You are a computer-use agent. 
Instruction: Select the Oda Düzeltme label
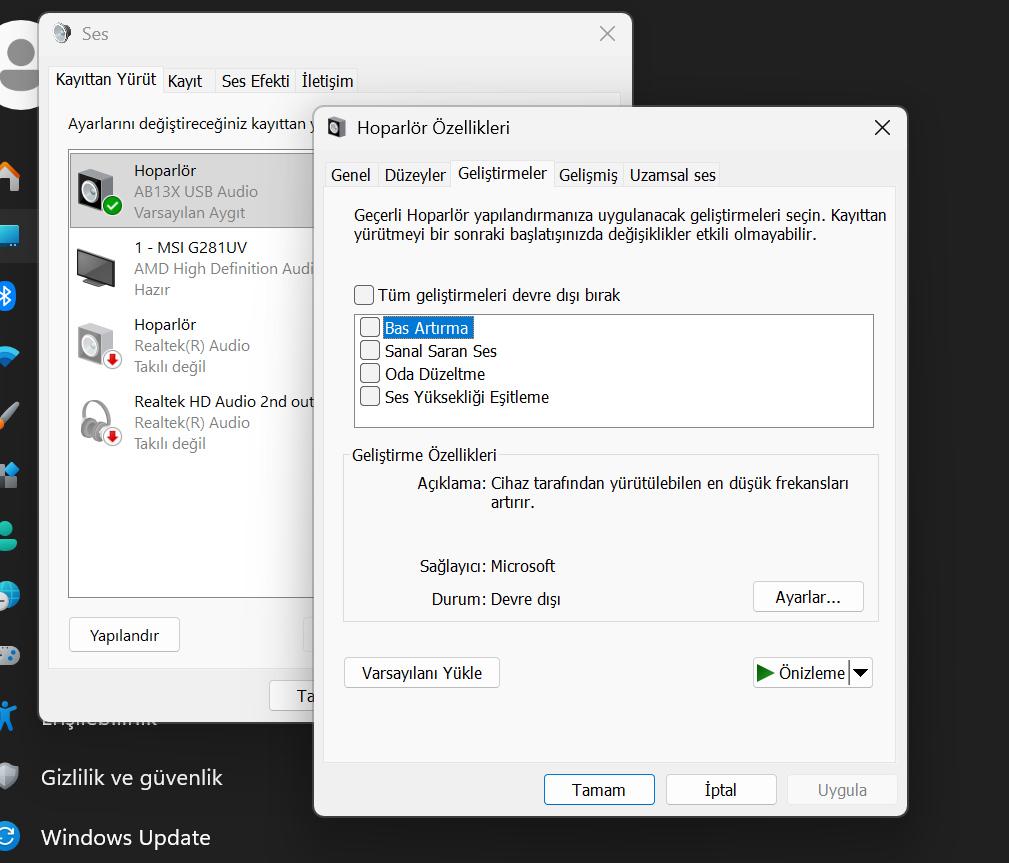435,374
